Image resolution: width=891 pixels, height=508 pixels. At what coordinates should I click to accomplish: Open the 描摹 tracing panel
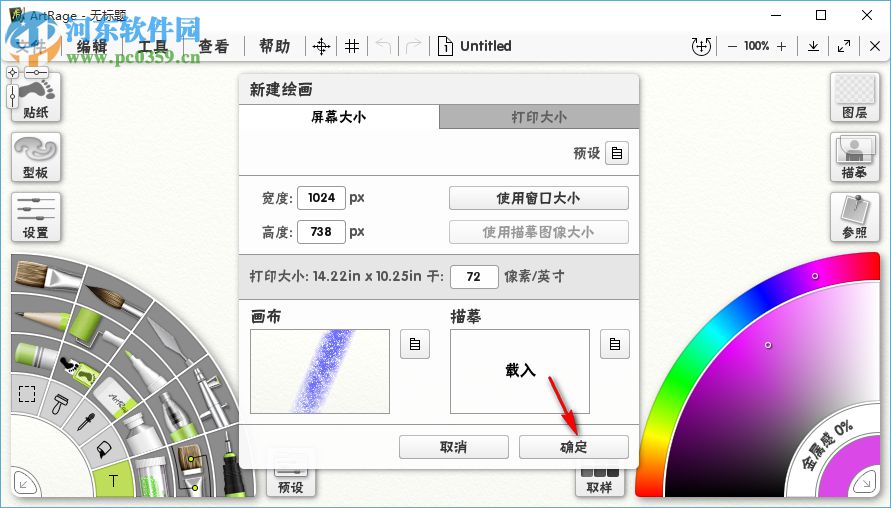pos(855,157)
